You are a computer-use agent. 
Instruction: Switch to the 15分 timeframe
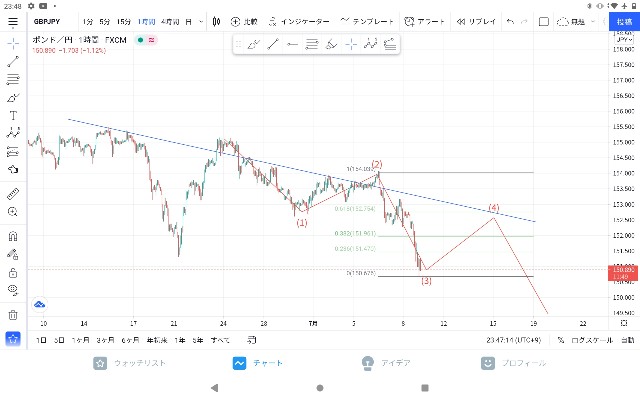124,22
